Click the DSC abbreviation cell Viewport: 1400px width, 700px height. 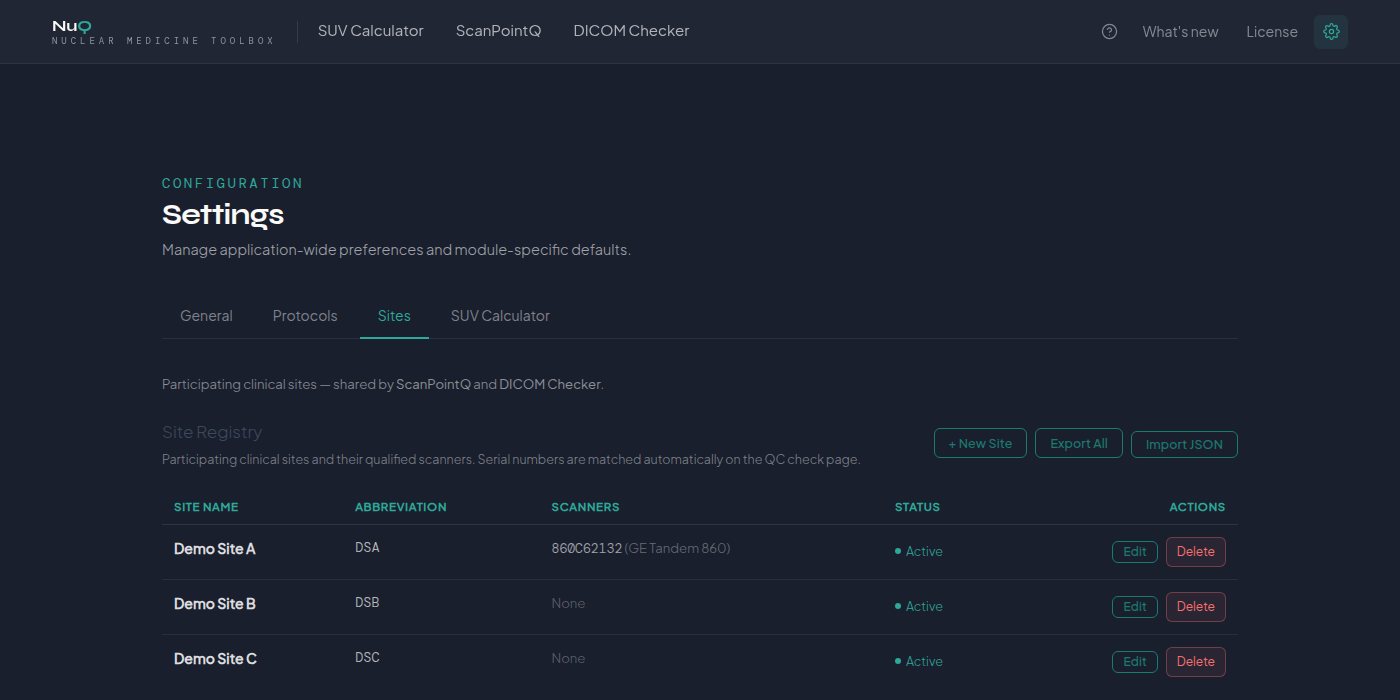(367, 658)
